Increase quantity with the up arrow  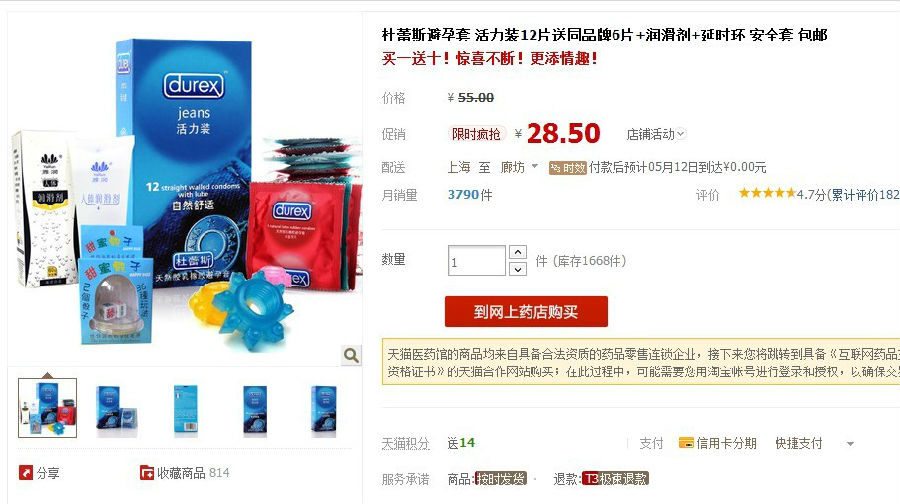pyautogui.click(x=518, y=252)
